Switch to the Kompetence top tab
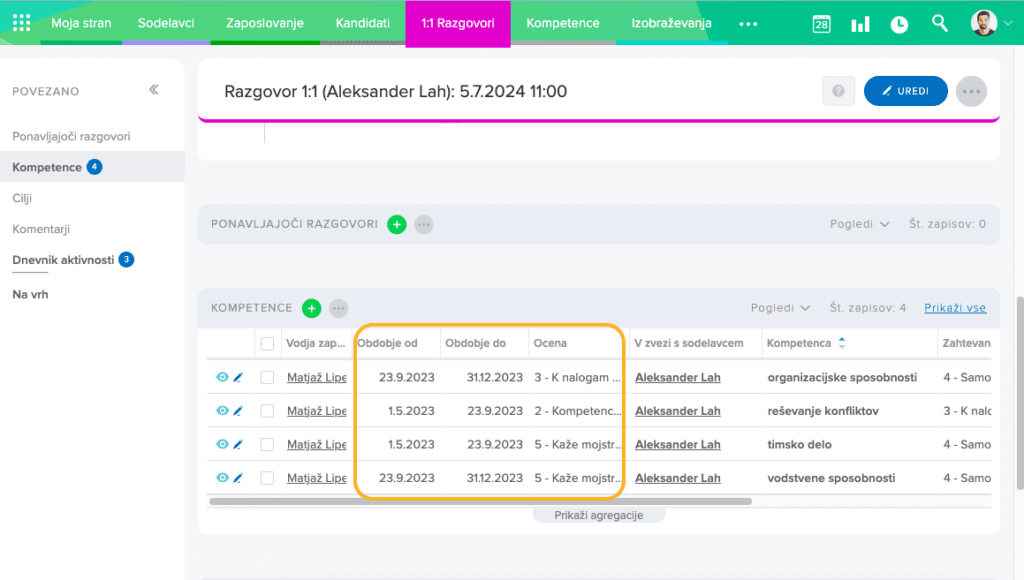 562,23
